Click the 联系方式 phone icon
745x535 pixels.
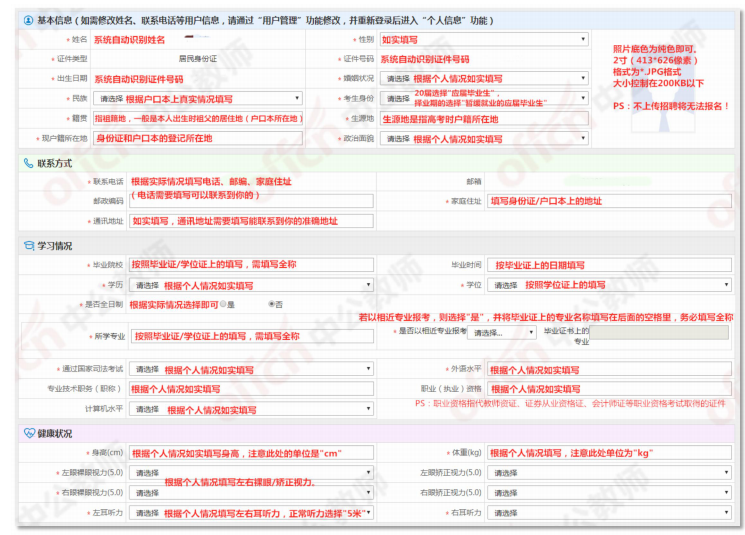tap(29, 163)
